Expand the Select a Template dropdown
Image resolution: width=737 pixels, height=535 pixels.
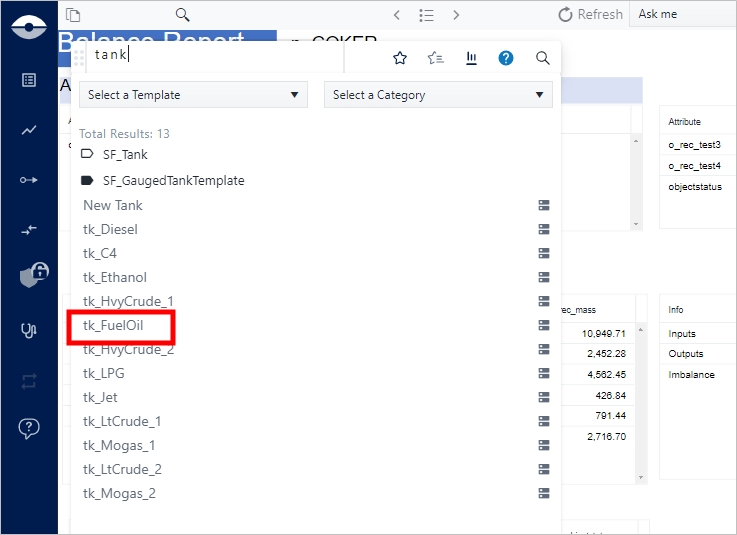(193, 95)
